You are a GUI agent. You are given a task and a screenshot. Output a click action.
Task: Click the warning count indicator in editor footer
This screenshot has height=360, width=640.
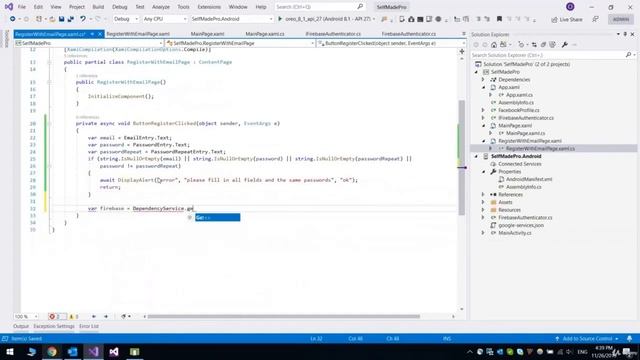pos(73,316)
